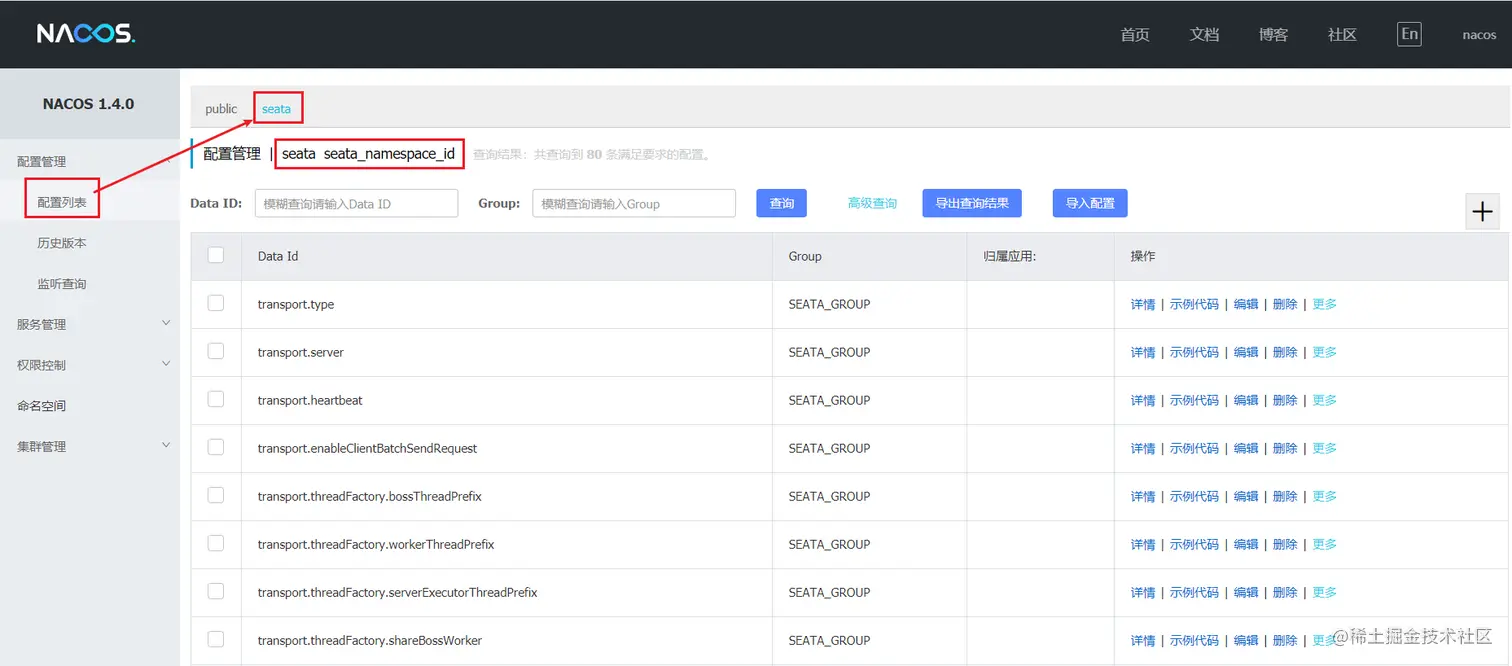Open 更多 menu for transport.server
The height and width of the screenshot is (666, 1512).
pyautogui.click(x=1324, y=352)
